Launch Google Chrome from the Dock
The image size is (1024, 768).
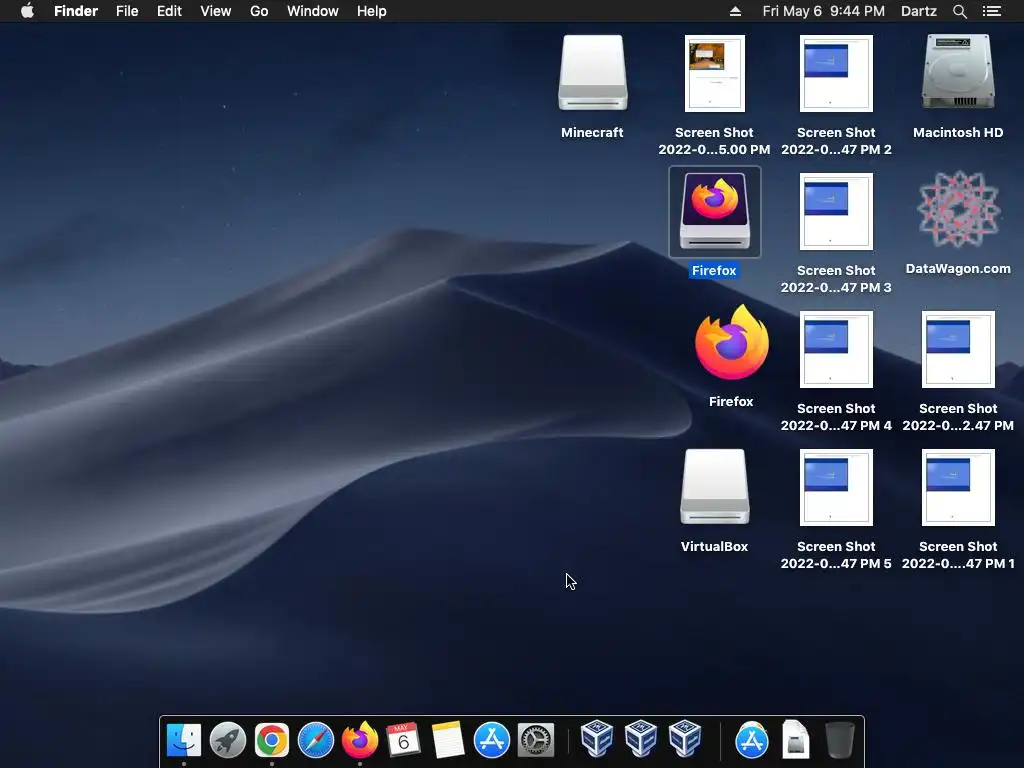[272, 741]
